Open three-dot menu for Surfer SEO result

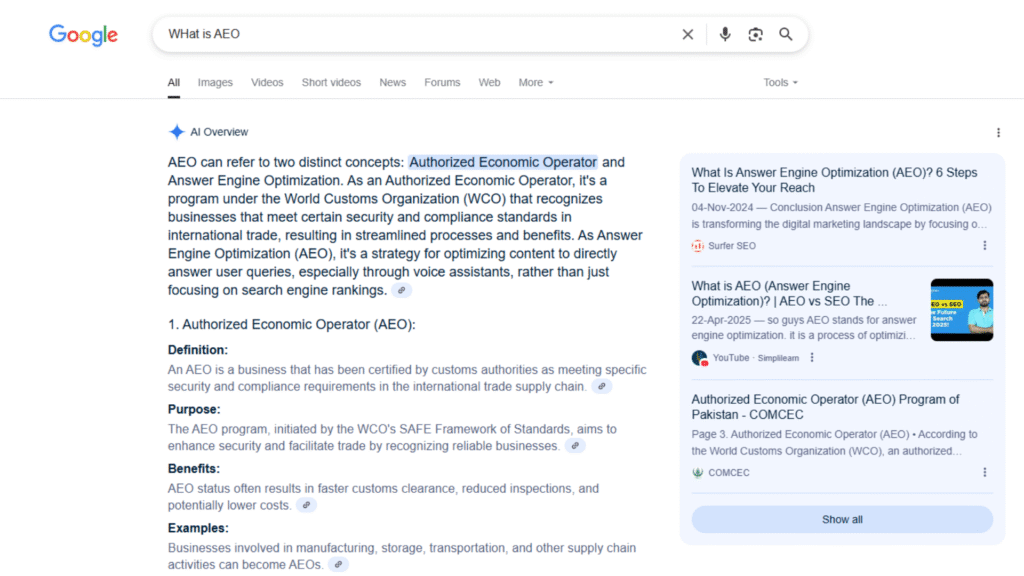(x=985, y=246)
